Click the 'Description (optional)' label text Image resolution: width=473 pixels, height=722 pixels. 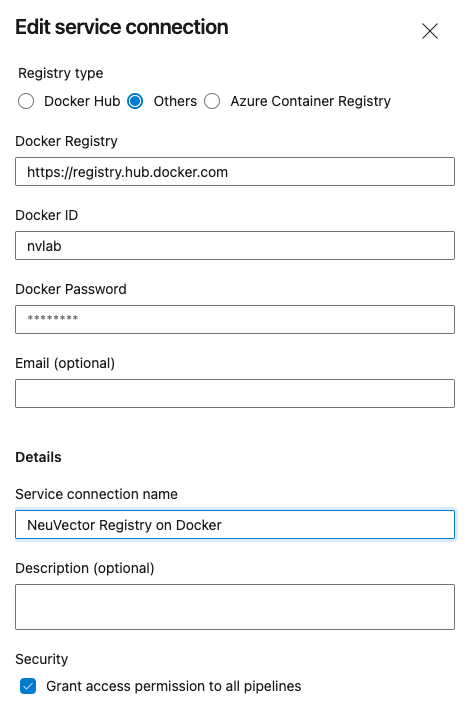[85, 568]
